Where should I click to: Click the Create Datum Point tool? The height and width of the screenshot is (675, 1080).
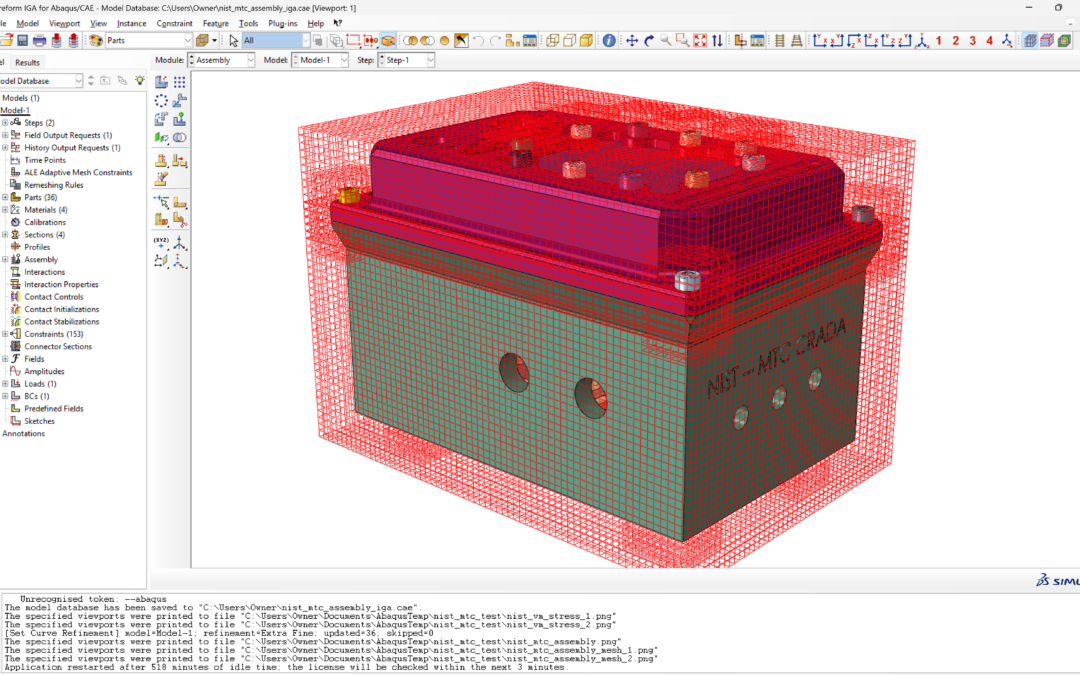161,243
